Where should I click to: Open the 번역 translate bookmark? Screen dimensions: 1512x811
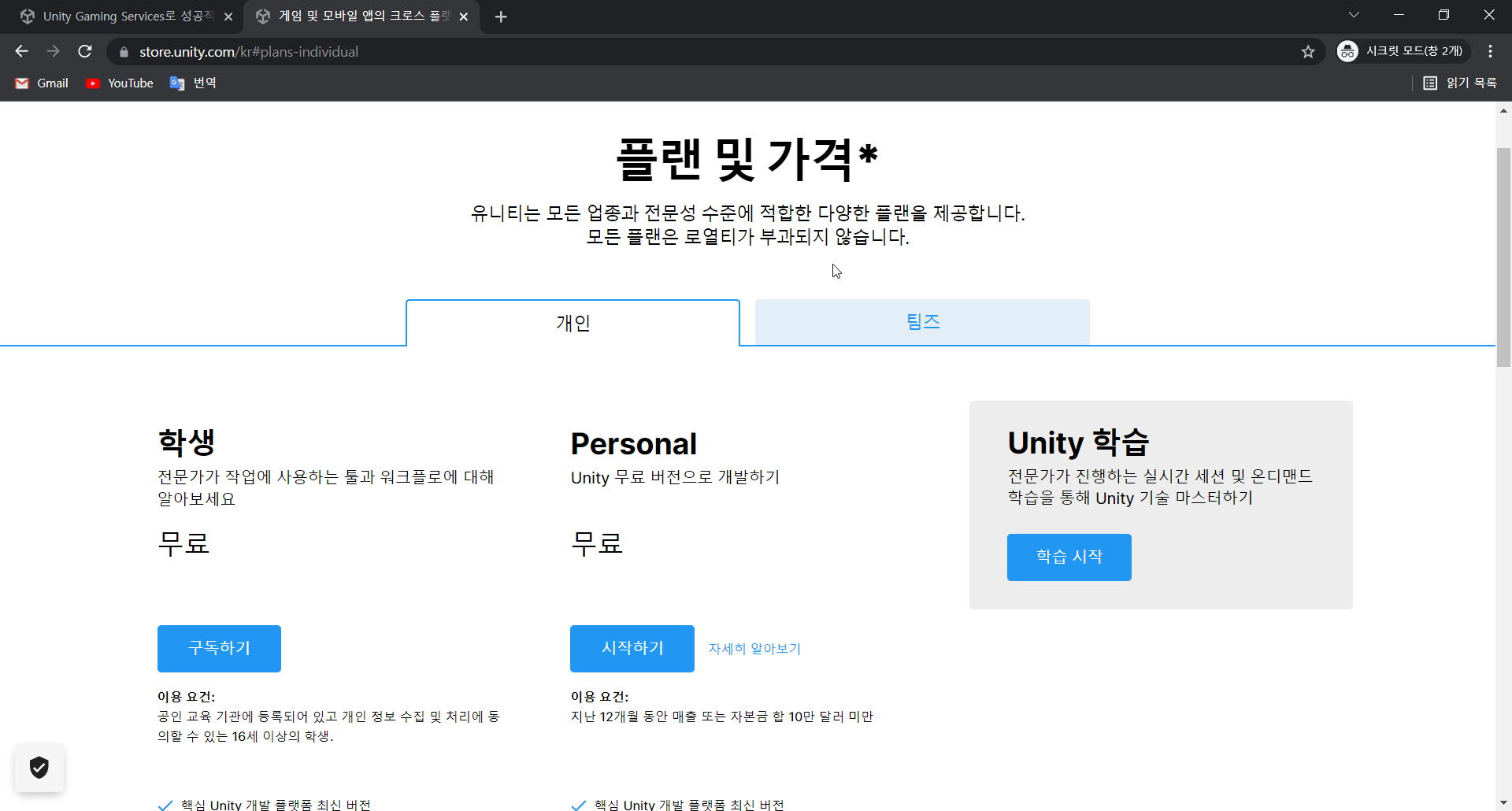click(x=193, y=83)
